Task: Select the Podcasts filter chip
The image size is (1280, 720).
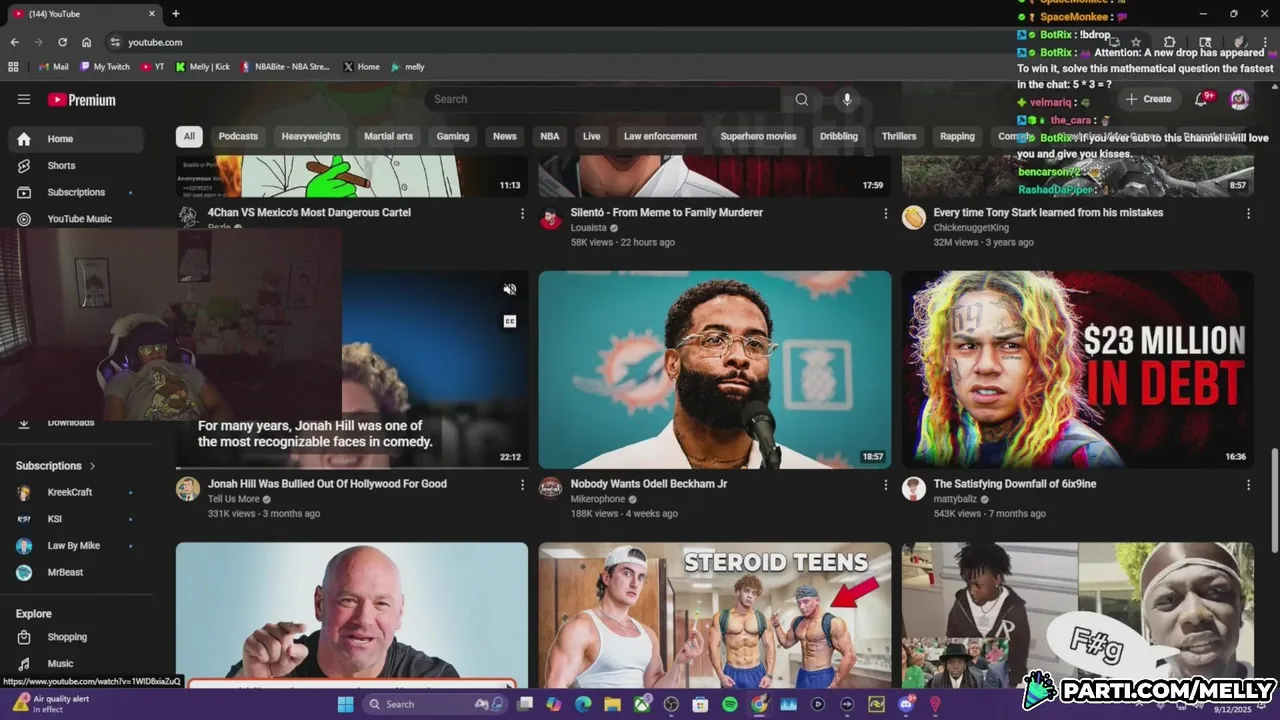Action: point(238,136)
